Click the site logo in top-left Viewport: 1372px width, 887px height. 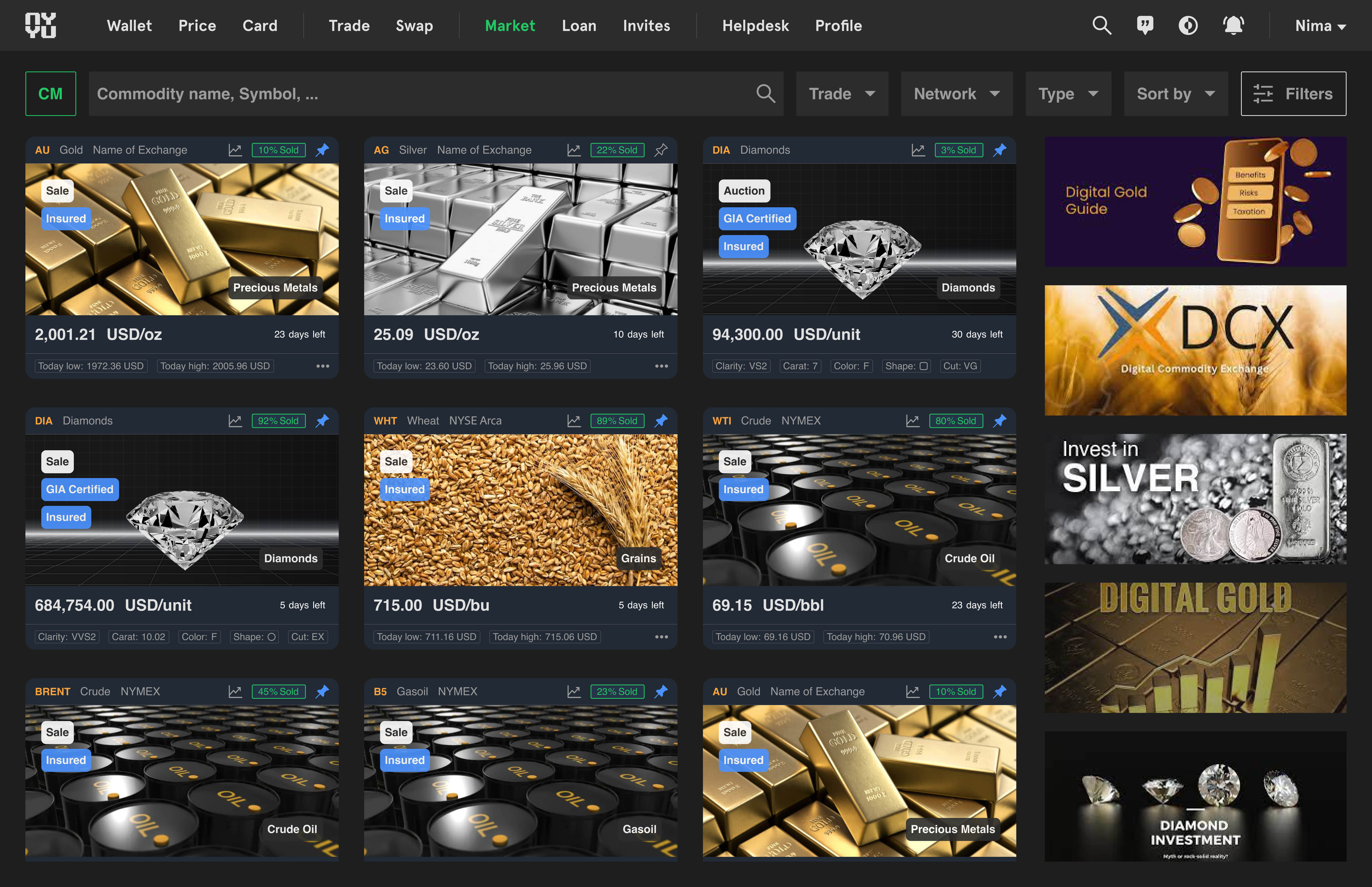coord(40,25)
